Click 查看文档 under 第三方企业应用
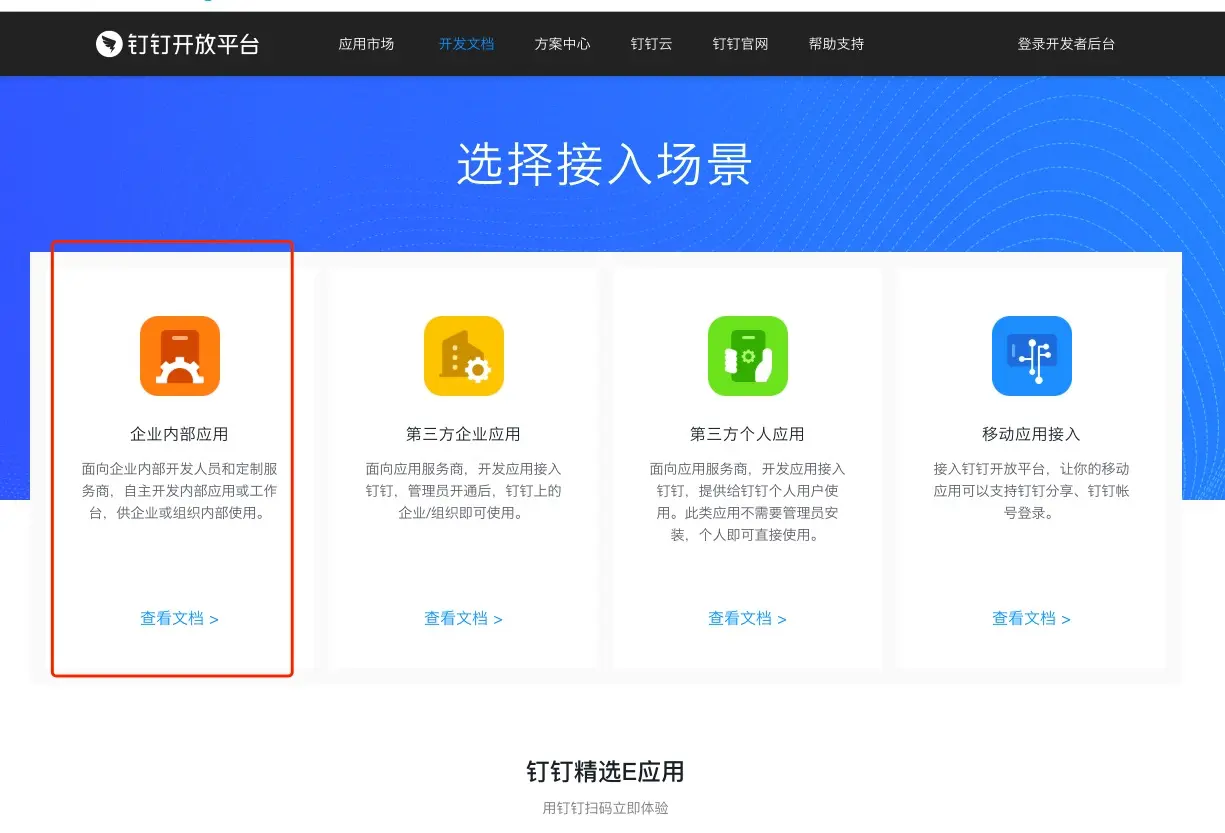 [x=463, y=619]
